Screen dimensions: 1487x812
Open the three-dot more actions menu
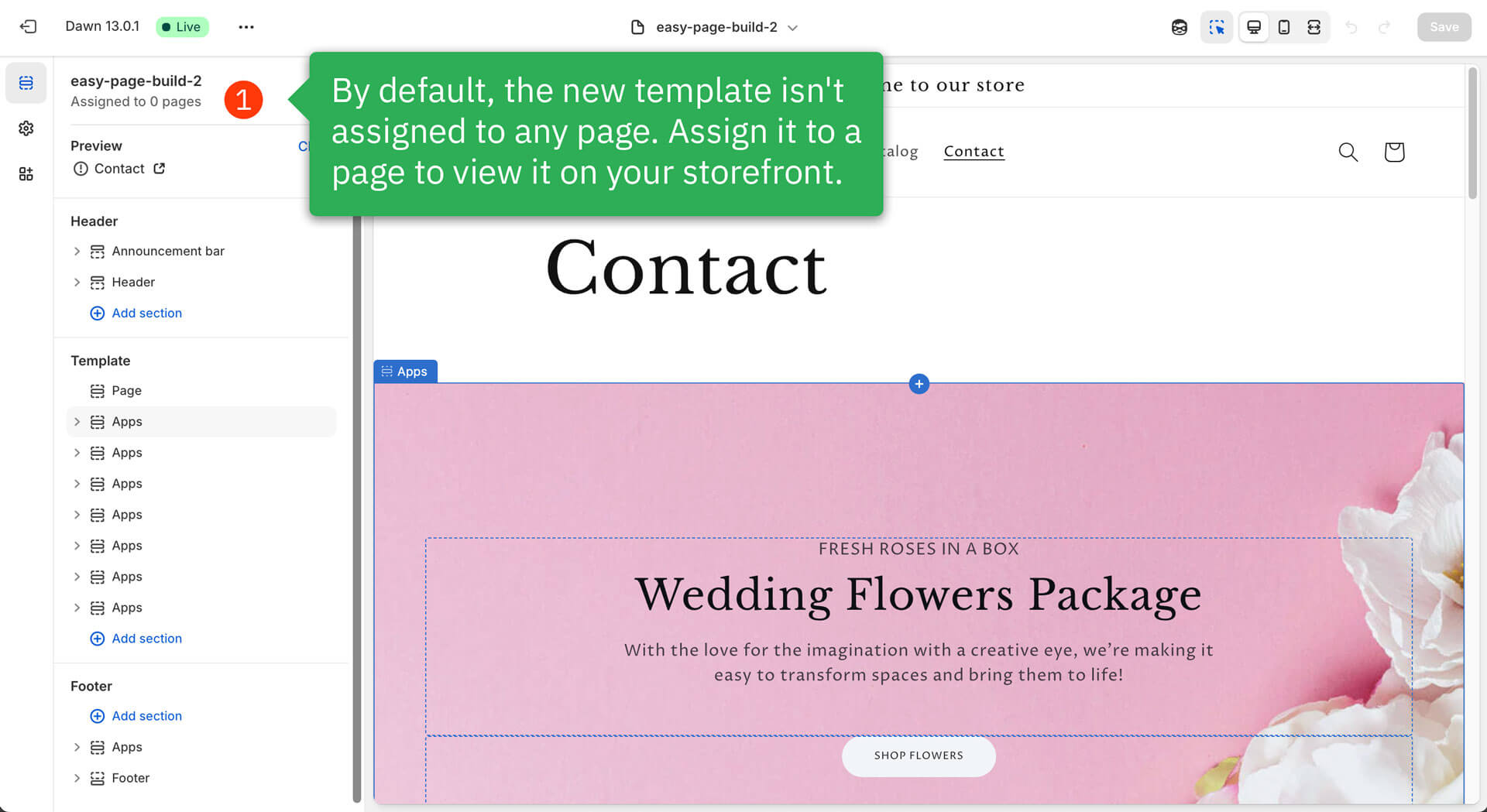coord(246,27)
